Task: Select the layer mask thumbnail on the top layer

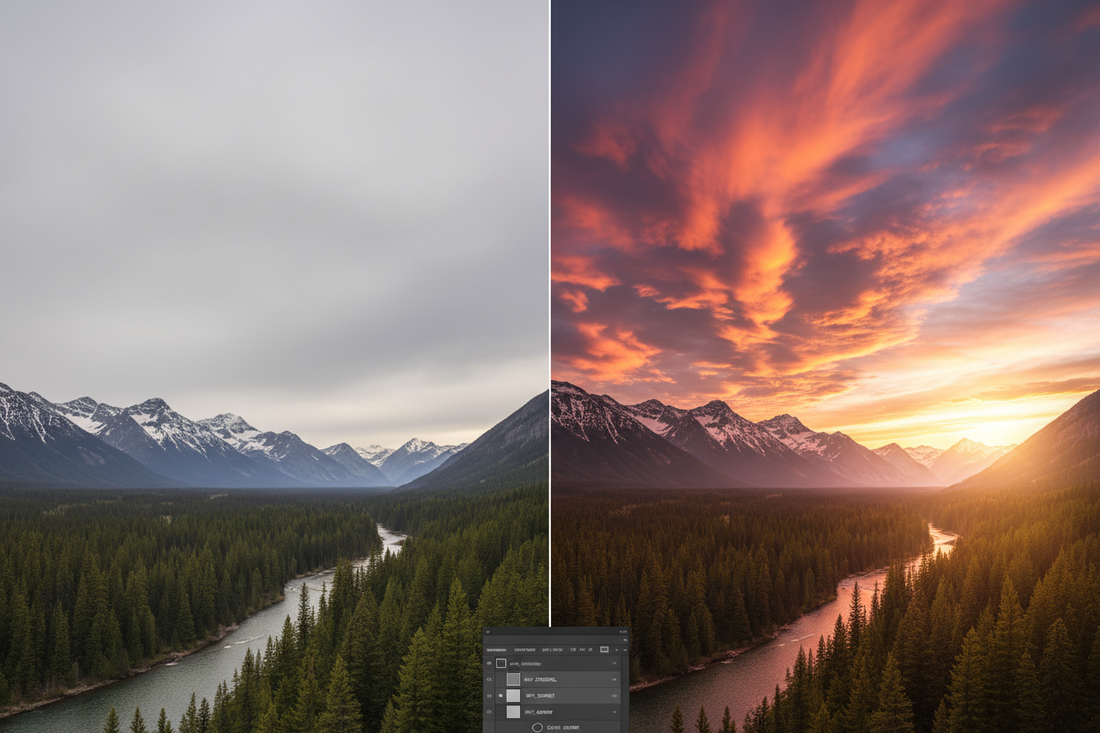Action: point(501,663)
